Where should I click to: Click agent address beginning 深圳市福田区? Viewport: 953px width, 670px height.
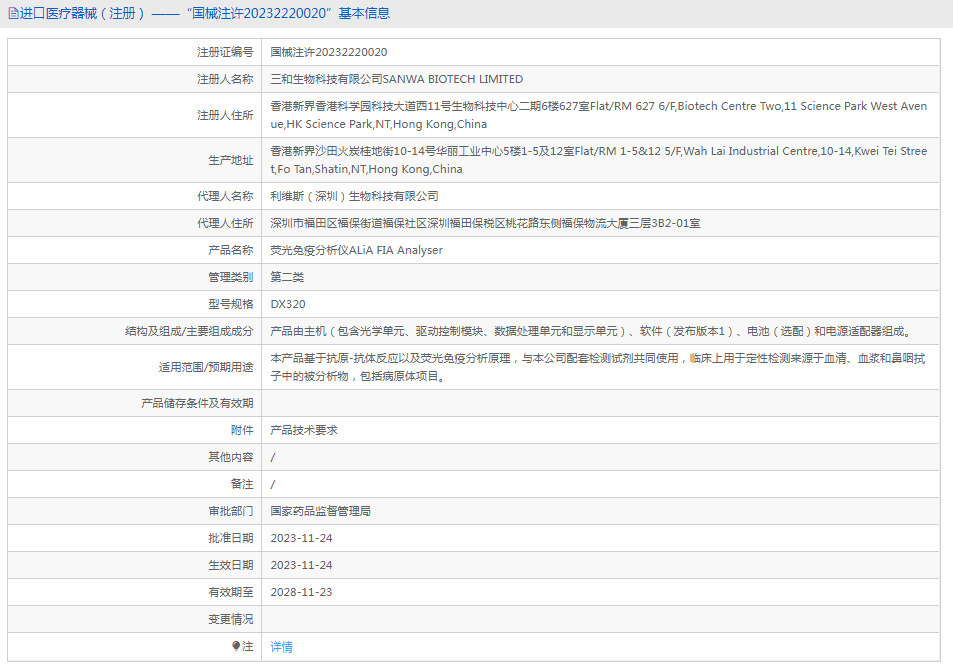point(485,223)
